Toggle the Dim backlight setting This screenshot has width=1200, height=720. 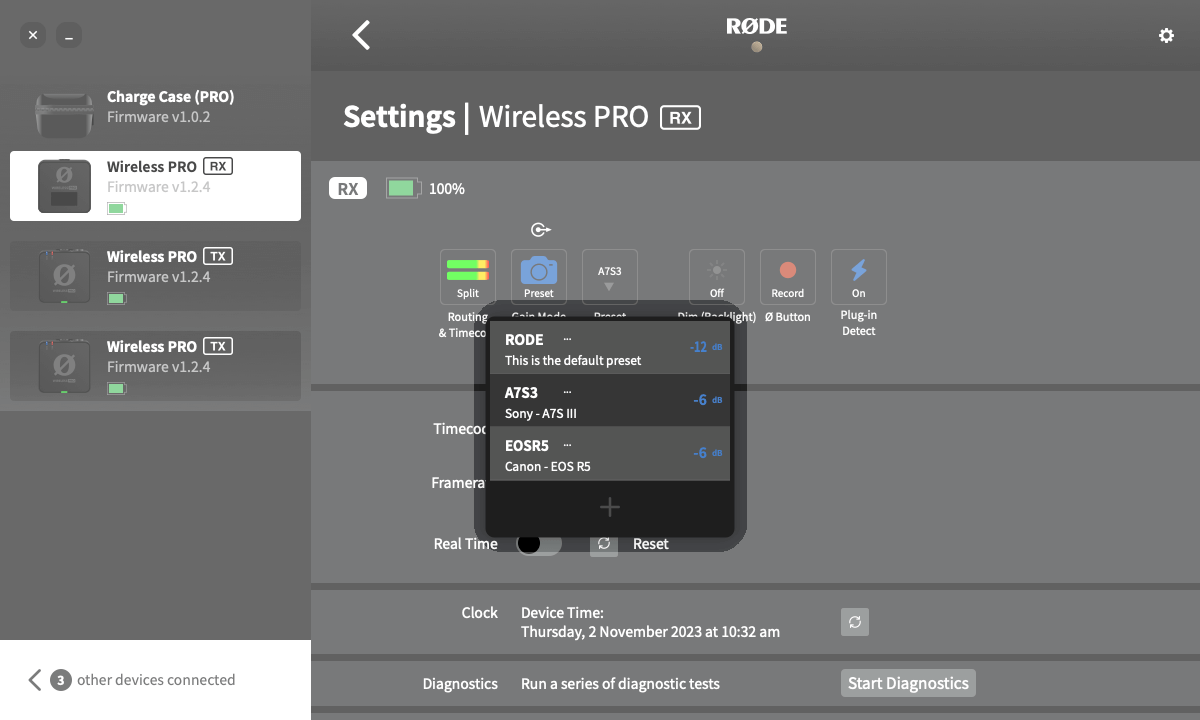point(716,270)
